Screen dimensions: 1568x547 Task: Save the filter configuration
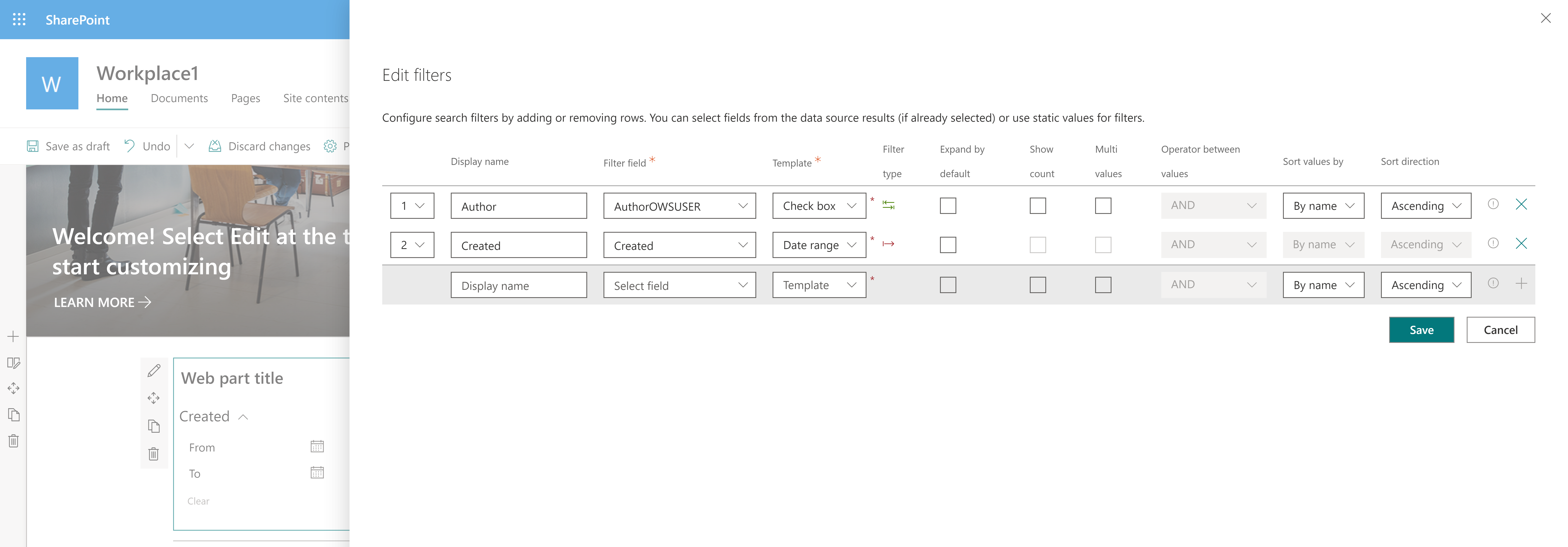1421,330
